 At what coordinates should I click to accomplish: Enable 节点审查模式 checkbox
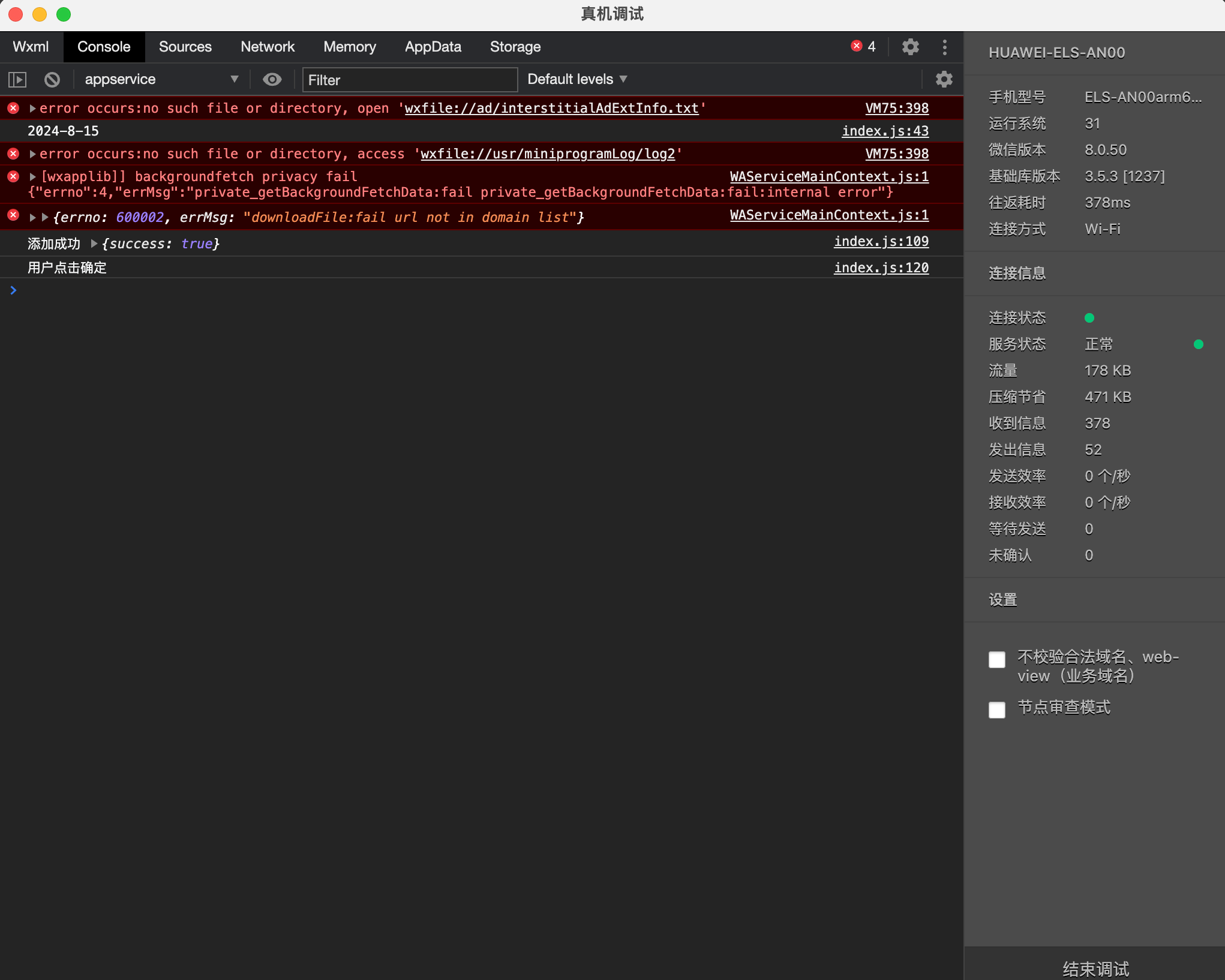click(x=996, y=710)
